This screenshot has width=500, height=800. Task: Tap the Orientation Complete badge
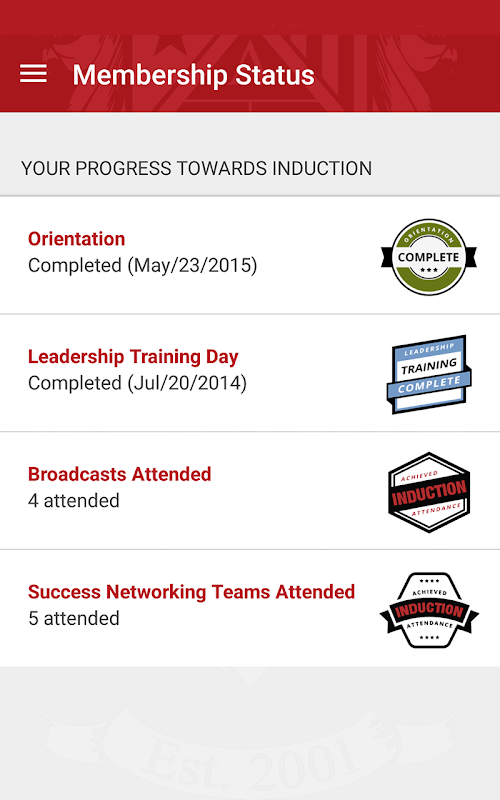click(429, 257)
